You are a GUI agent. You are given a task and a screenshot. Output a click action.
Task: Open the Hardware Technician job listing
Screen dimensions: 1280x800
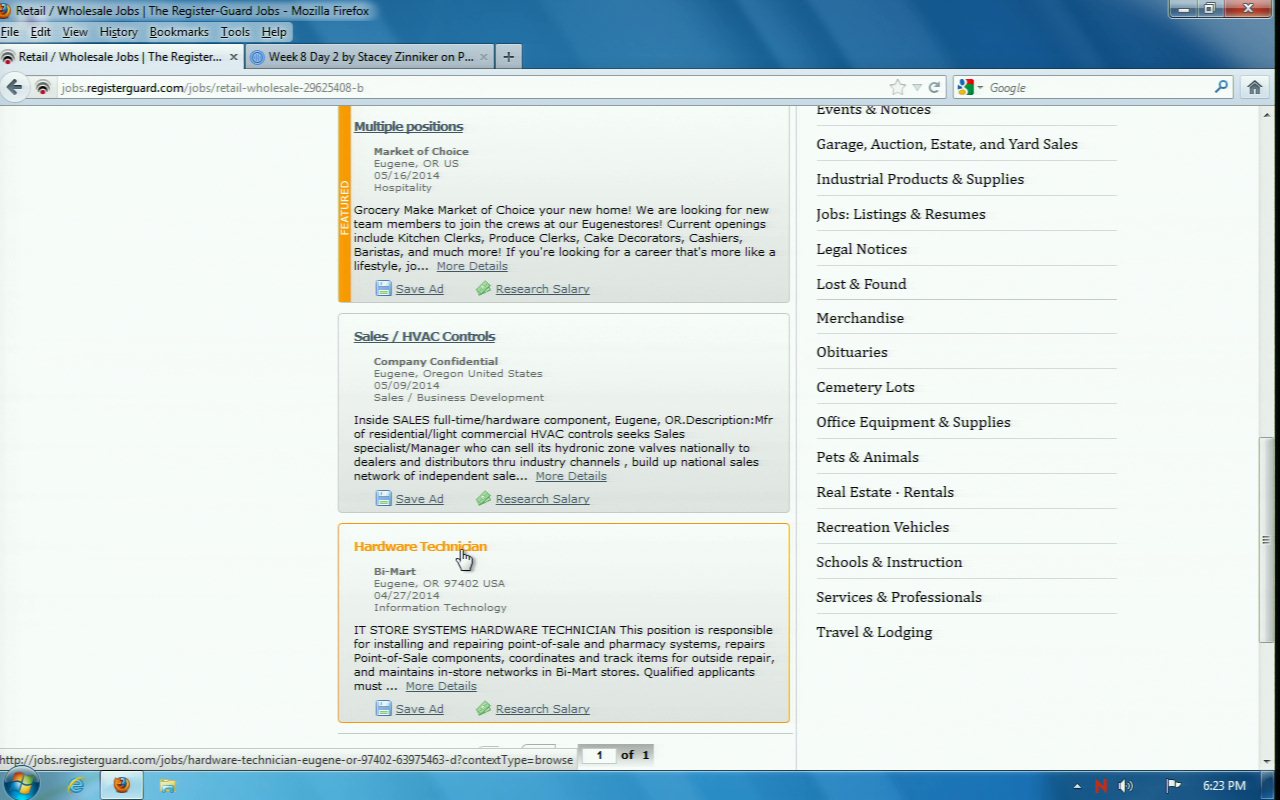[420, 546]
